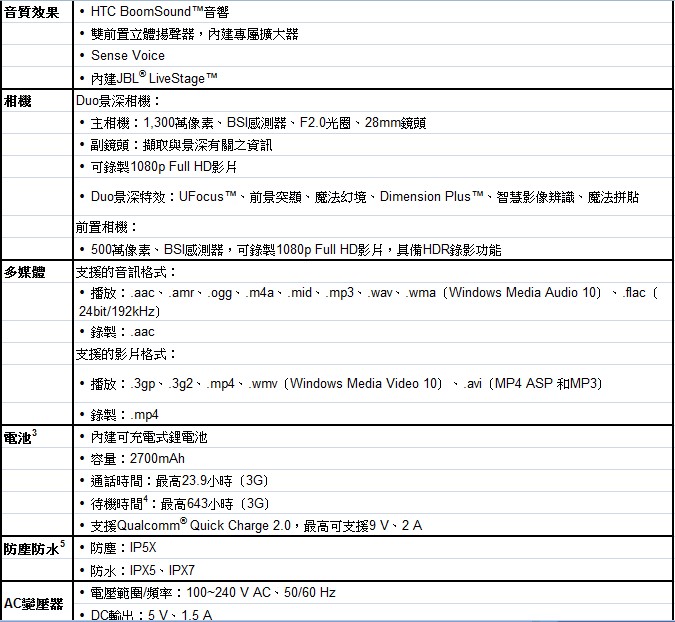The width and height of the screenshot is (675, 622).
Task: Click 支援的影片格式： heading
Action: pos(126,354)
